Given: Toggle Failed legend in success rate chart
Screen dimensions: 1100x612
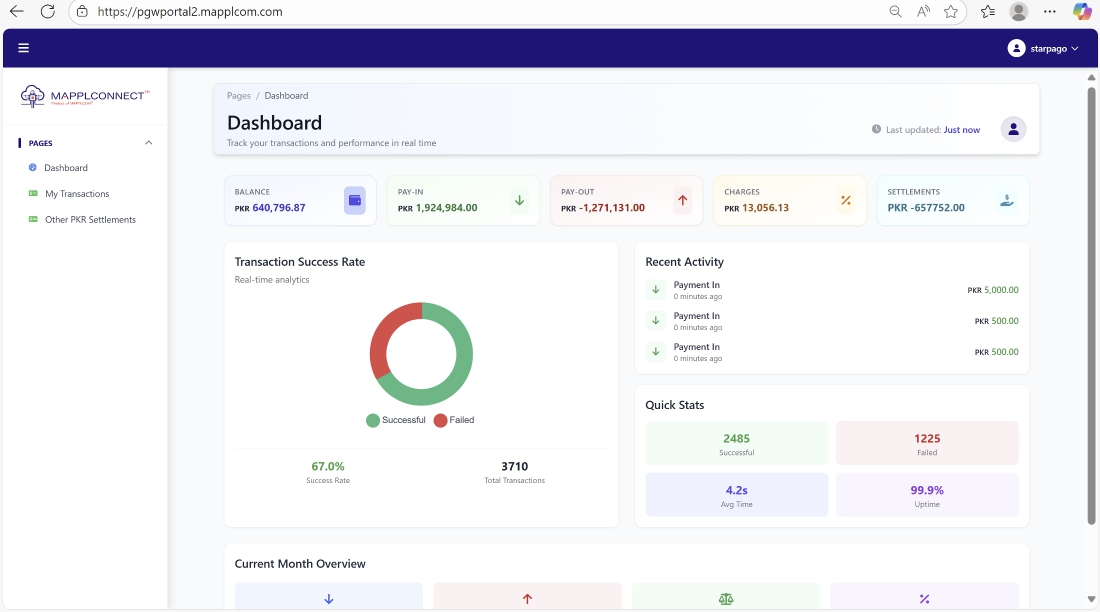Looking at the screenshot, I should click(454, 420).
